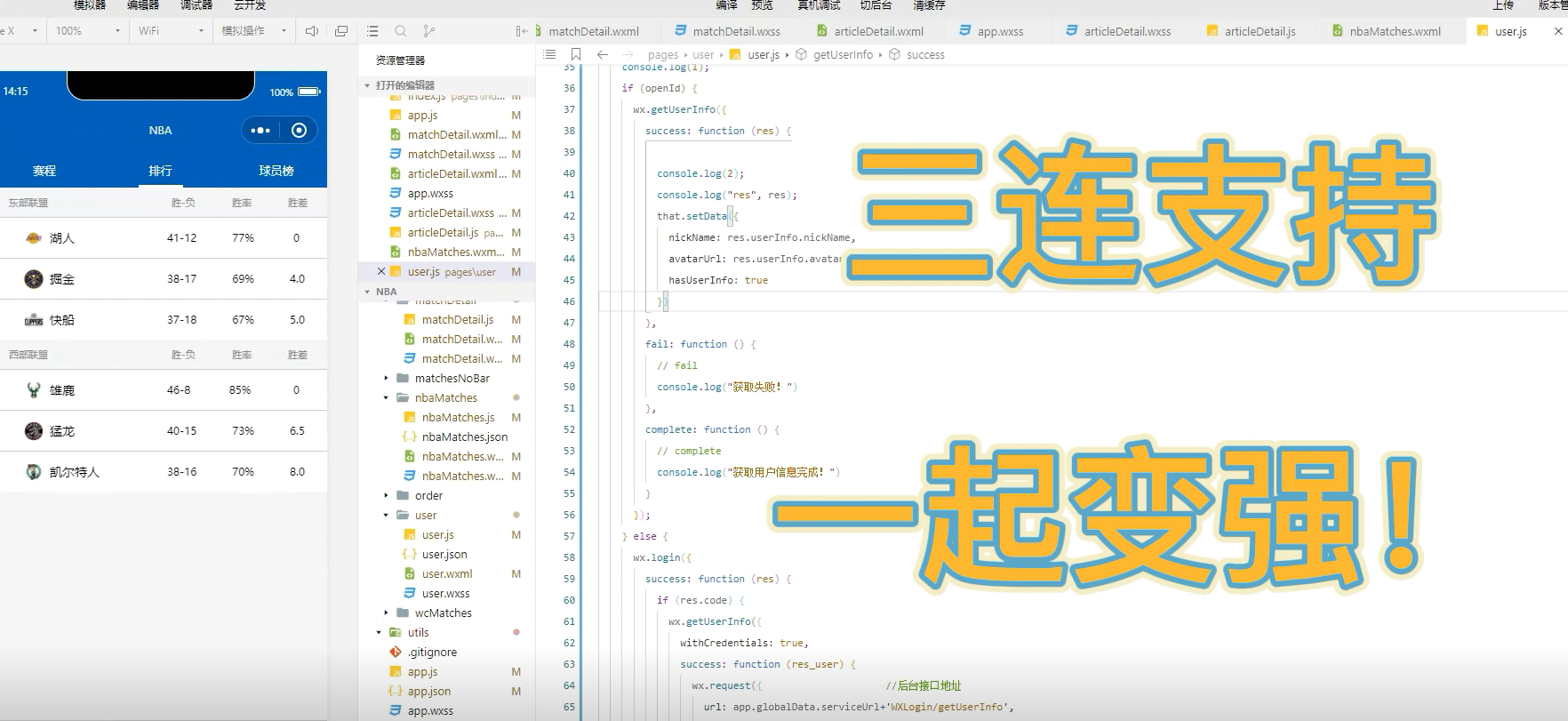Click the search icon in the sidebar toolbar
Image resolution: width=1568 pixels, height=721 pixels.
pos(401,31)
